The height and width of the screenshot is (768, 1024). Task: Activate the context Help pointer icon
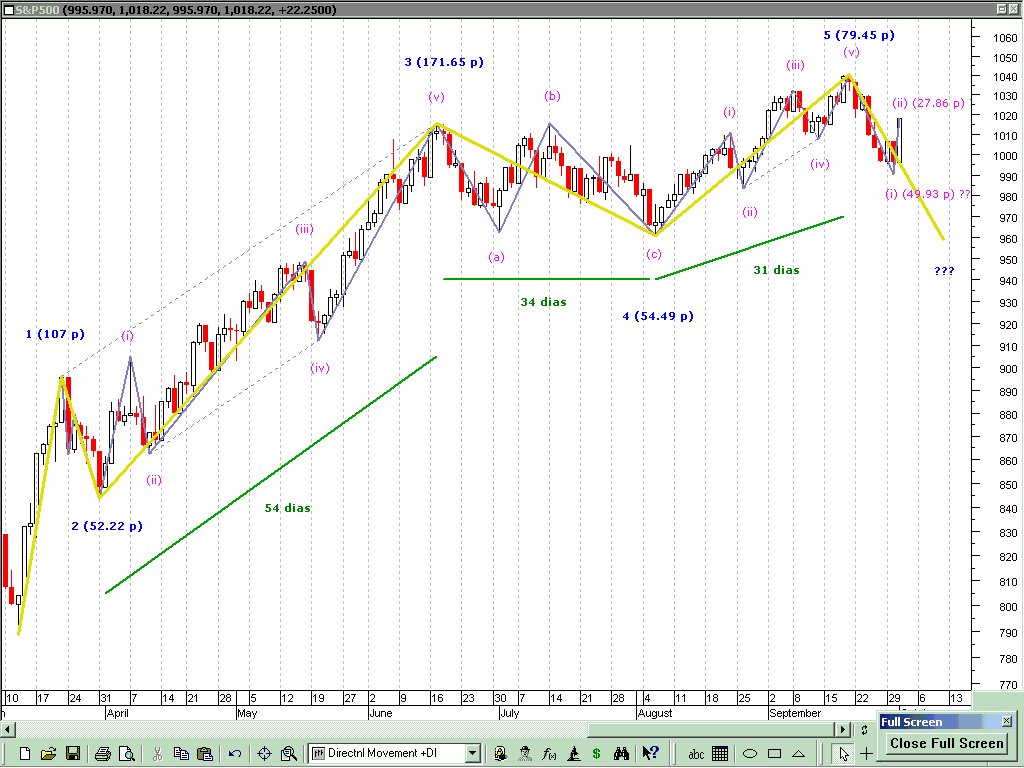click(x=650, y=754)
